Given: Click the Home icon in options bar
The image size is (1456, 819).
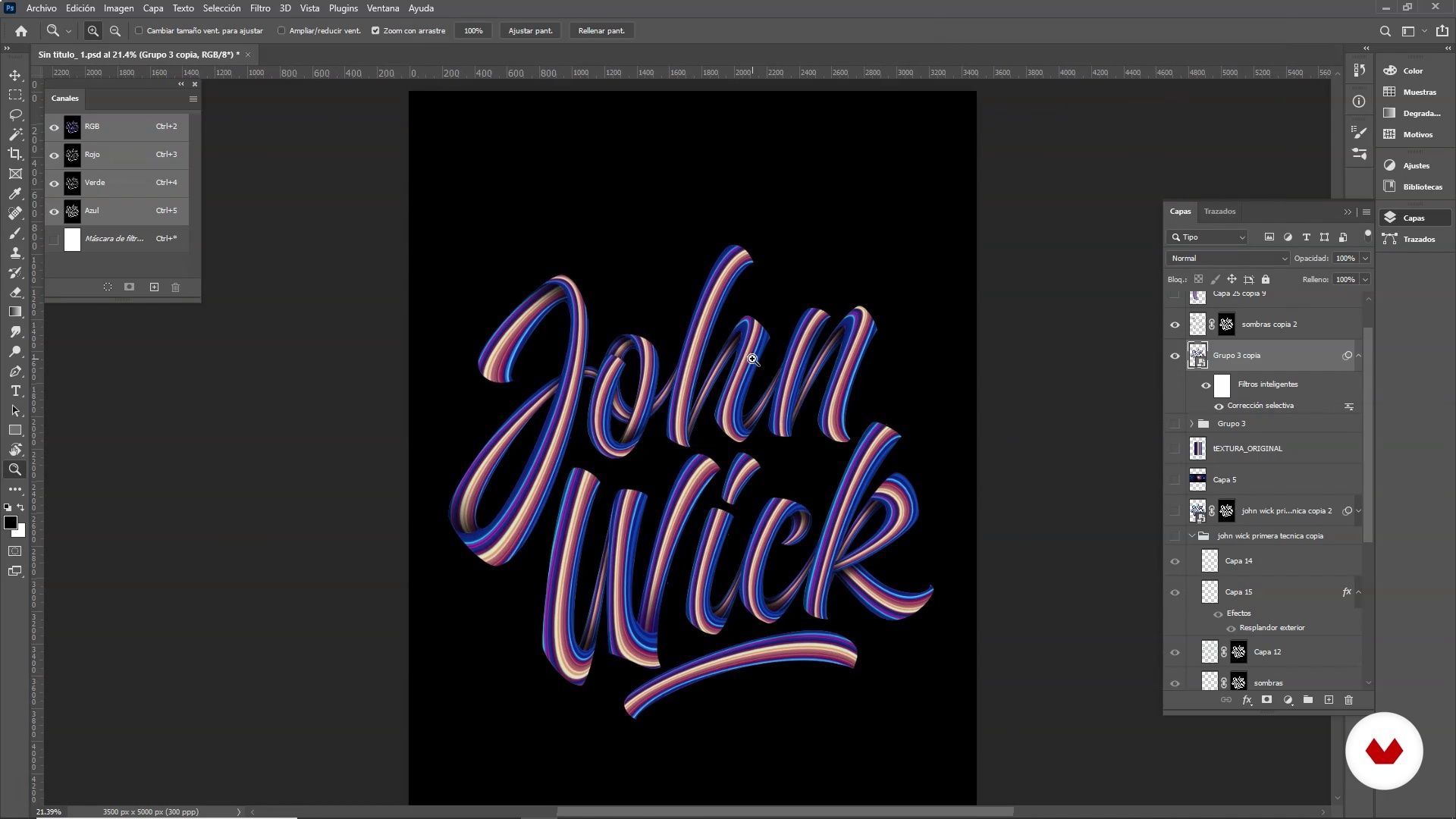Looking at the screenshot, I should [x=21, y=31].
